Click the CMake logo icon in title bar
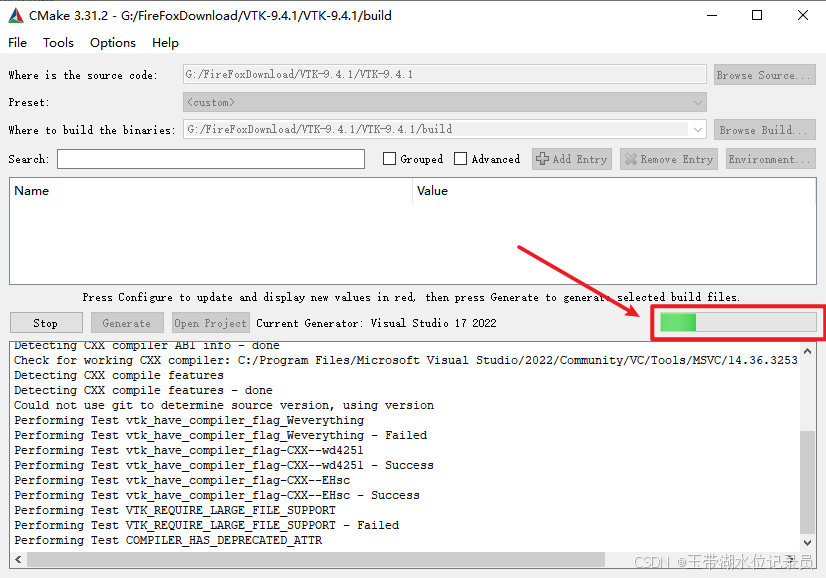Viewport: 826px width, 578px height. (x=16, y=16)
